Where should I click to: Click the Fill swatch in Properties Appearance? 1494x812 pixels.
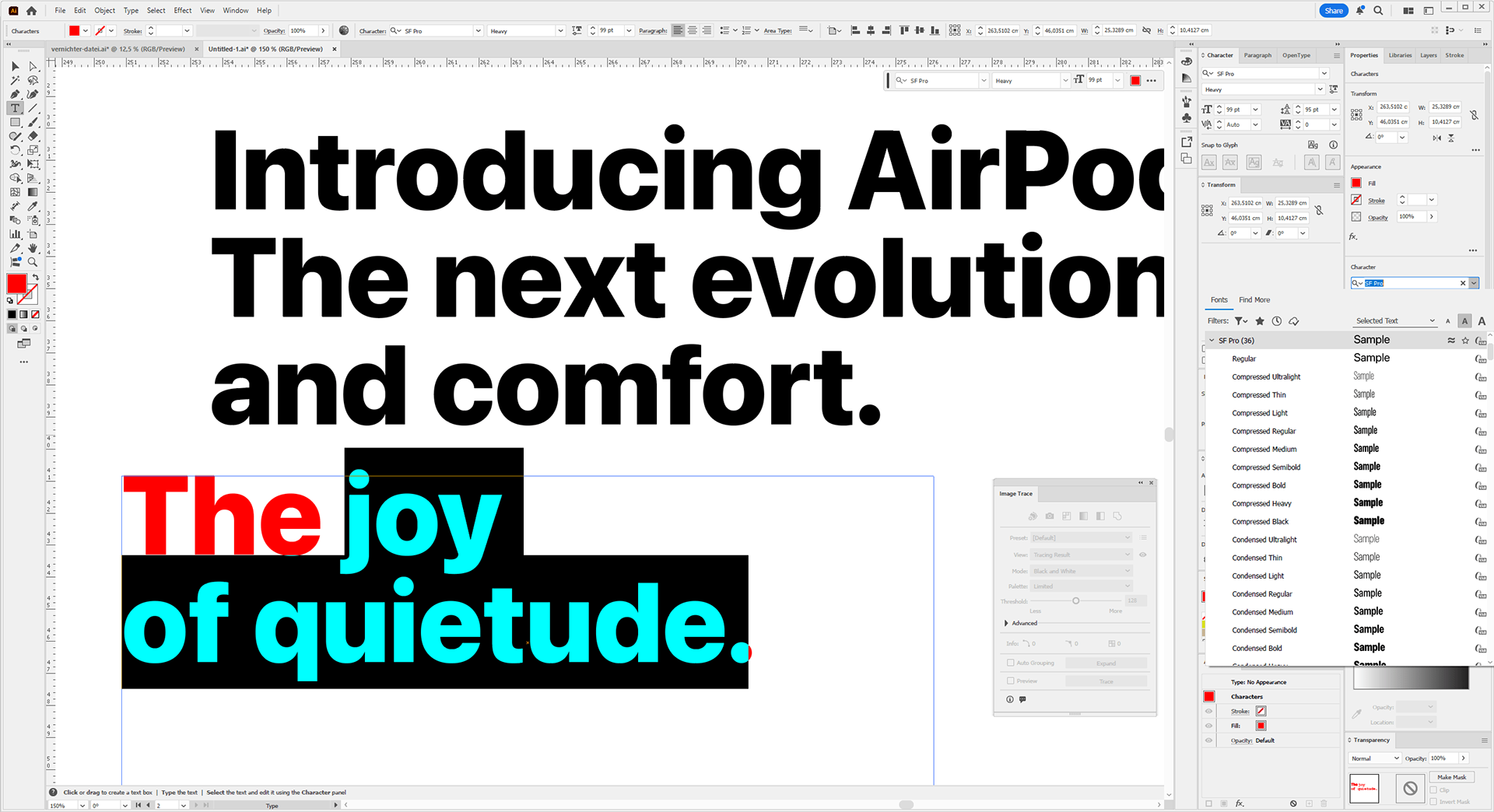tap(1356, 183)
